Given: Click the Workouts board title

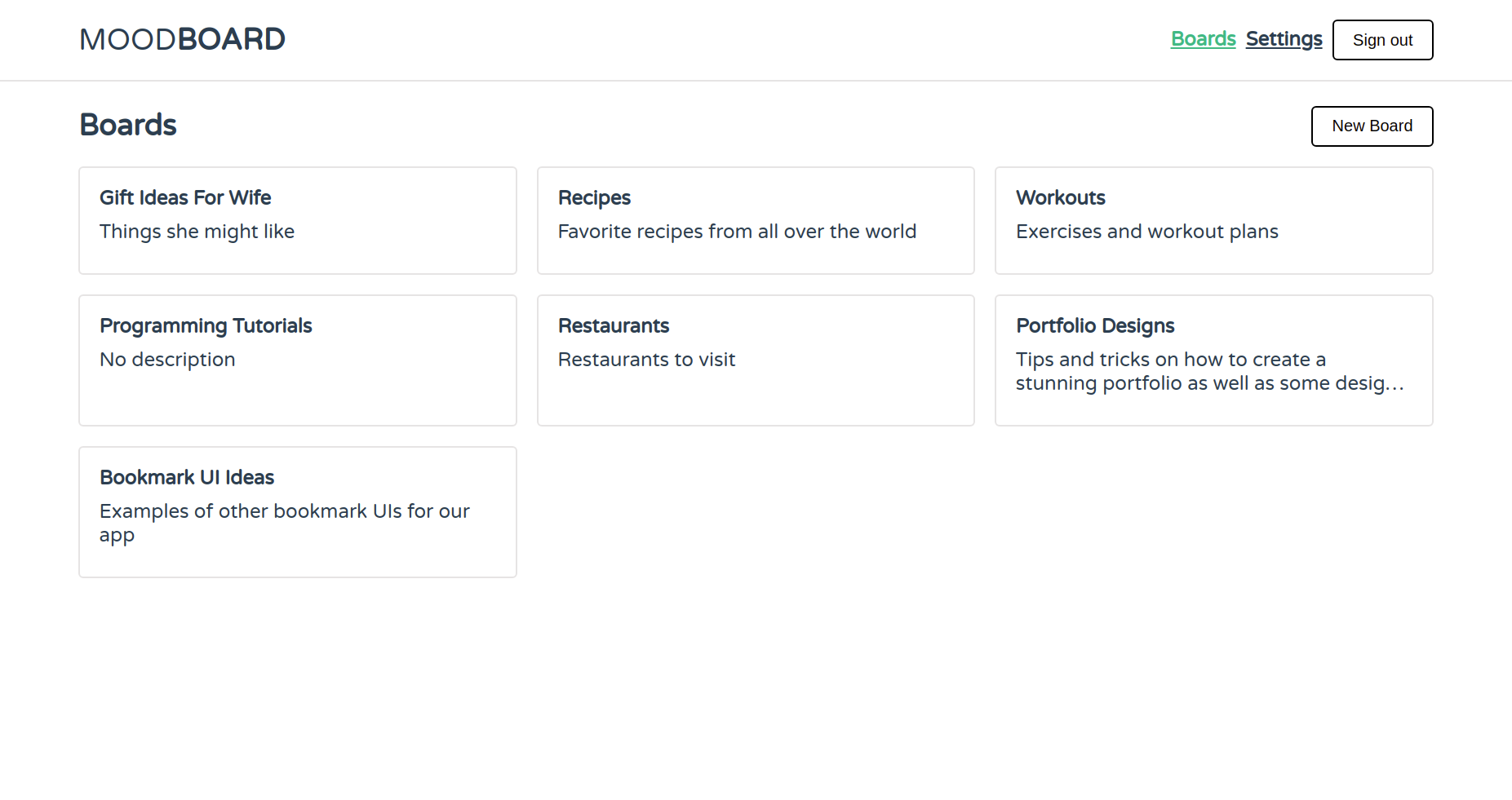Looking at the screenshot, I should tap(1060, 198).
